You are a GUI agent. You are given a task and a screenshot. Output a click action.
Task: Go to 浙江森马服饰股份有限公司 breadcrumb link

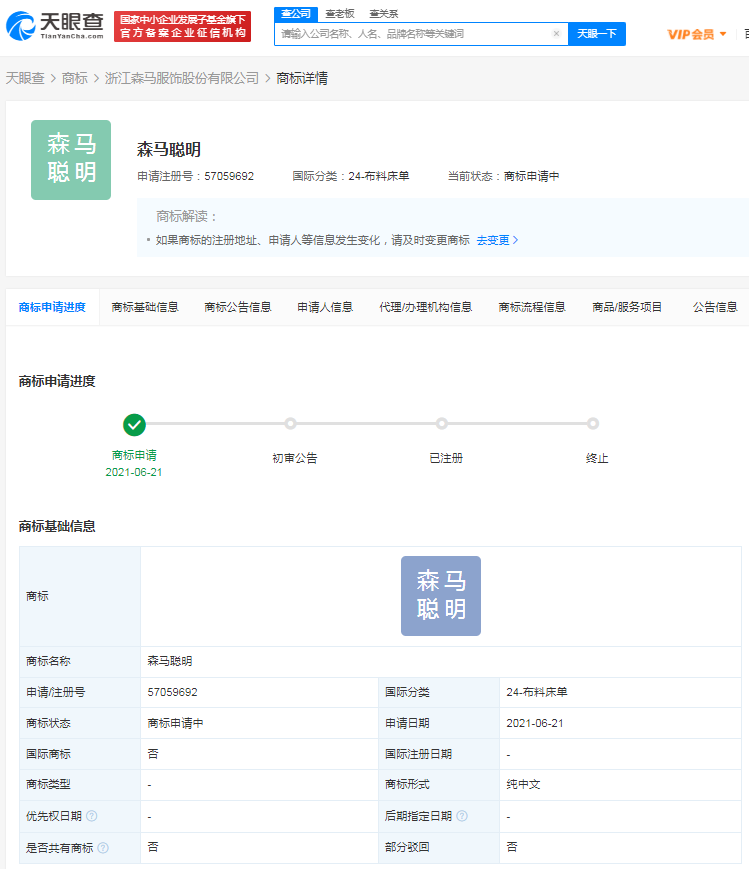[x=182, y=78]
